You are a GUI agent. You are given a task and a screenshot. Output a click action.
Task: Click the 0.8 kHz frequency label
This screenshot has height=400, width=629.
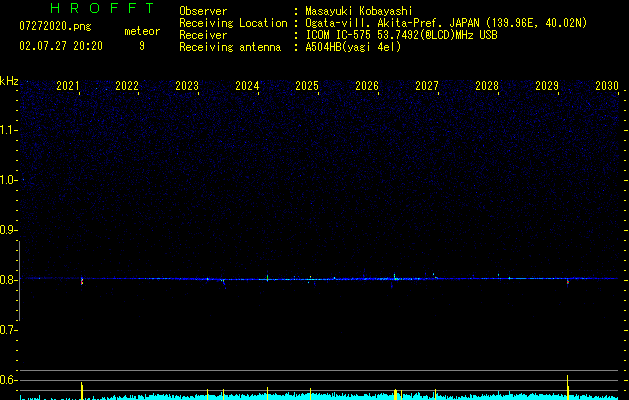point(8,280)
